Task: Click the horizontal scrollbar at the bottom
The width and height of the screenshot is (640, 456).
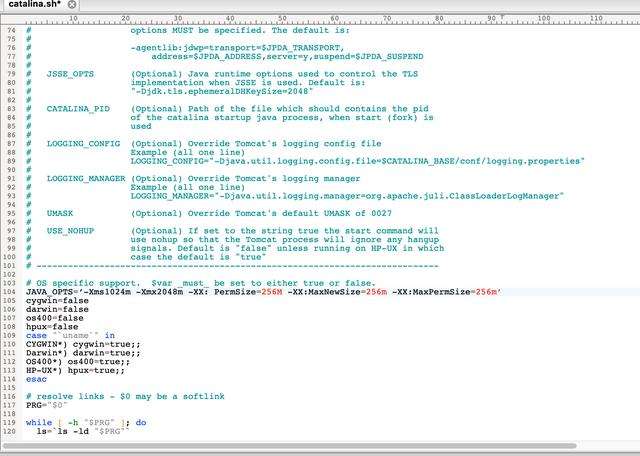Action: 289,445
